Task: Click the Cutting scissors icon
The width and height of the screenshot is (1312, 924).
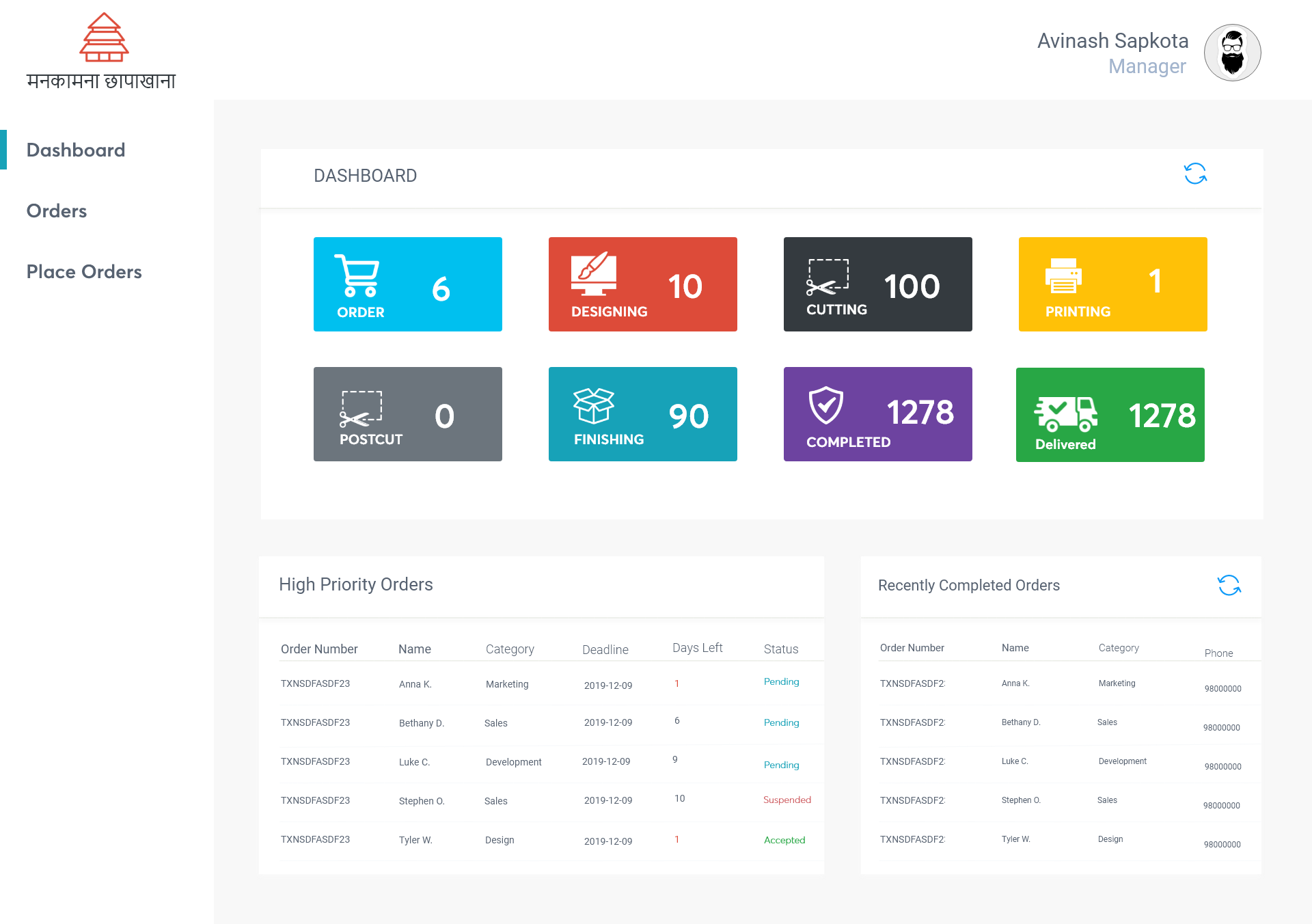Action: tap(827, 277)
